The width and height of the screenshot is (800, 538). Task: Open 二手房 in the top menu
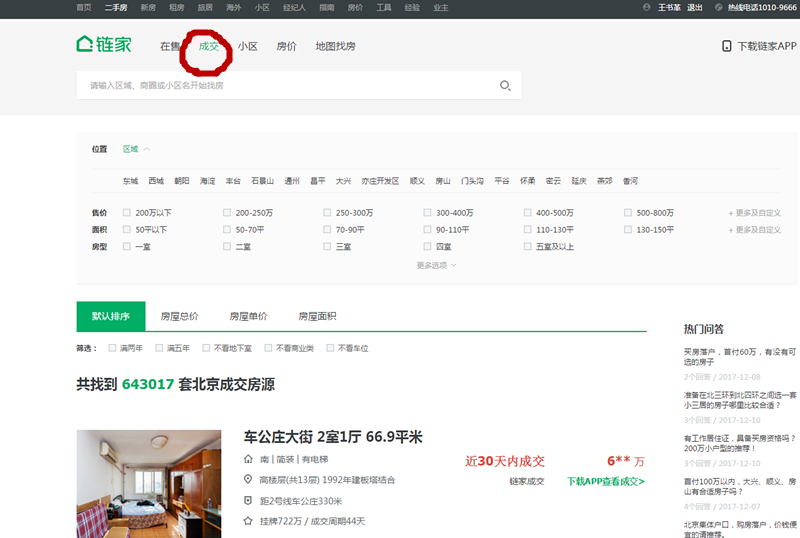[116, 8]
